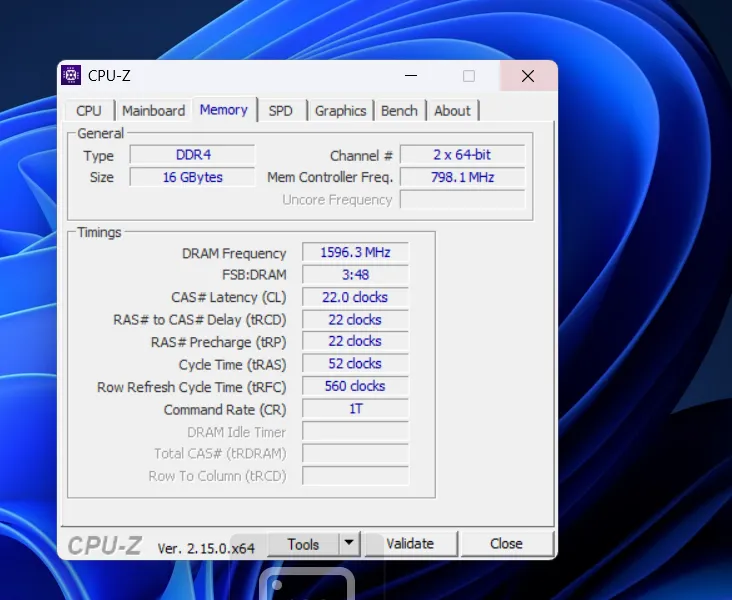
Task: Click the empty Row To Column field
Action: (355, 476)
